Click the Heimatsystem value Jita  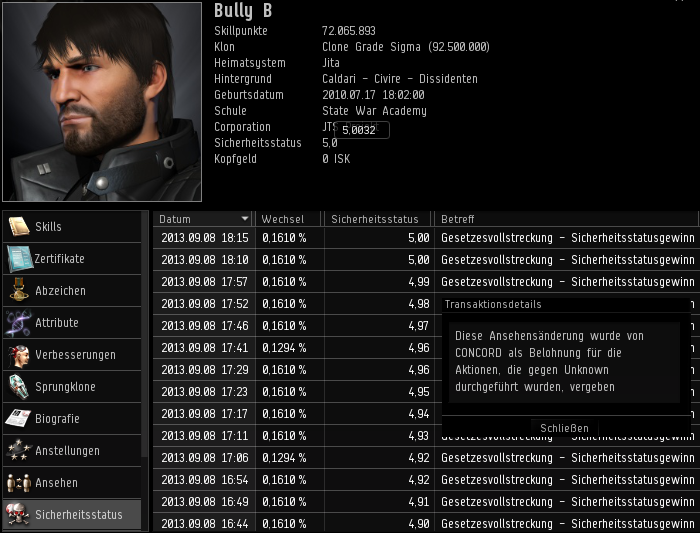point(331,62)
